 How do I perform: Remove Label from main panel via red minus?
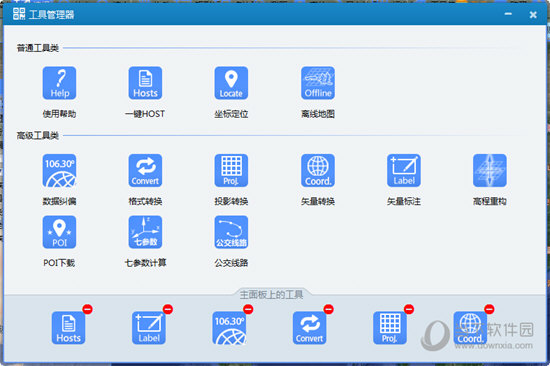click(x=168, y=309)
